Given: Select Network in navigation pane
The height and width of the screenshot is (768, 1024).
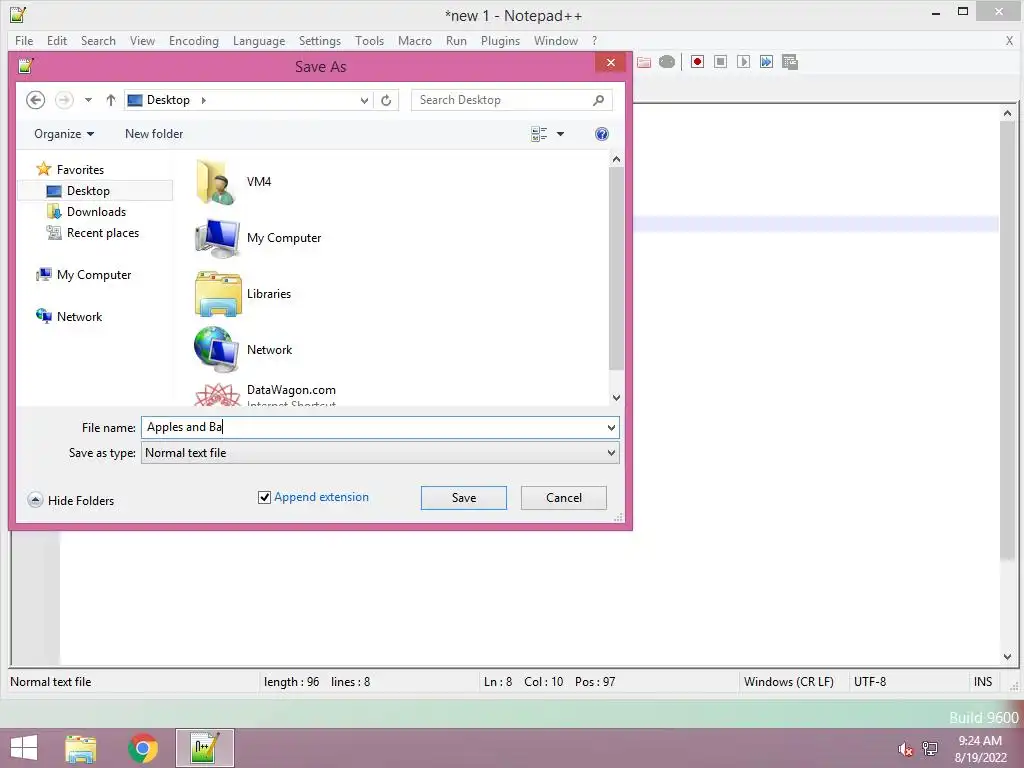Looking at the screenshot, I should (69, 317).
